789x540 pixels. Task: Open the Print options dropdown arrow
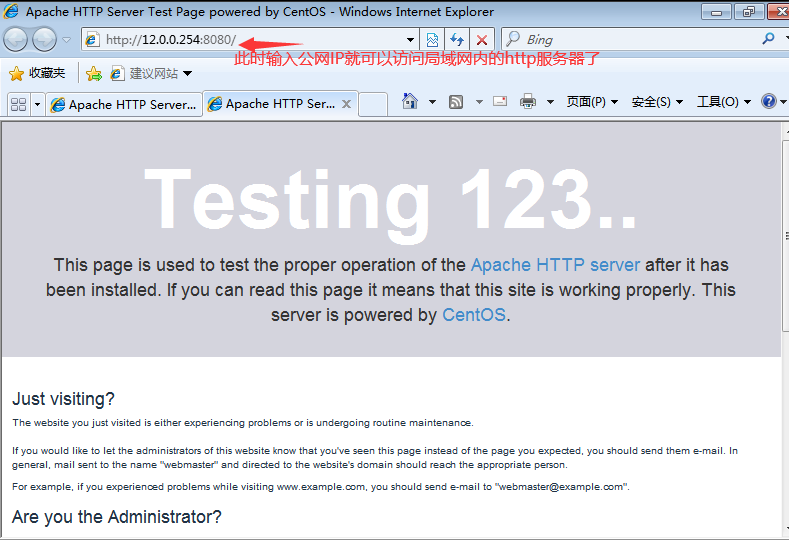tap(550, 102)
